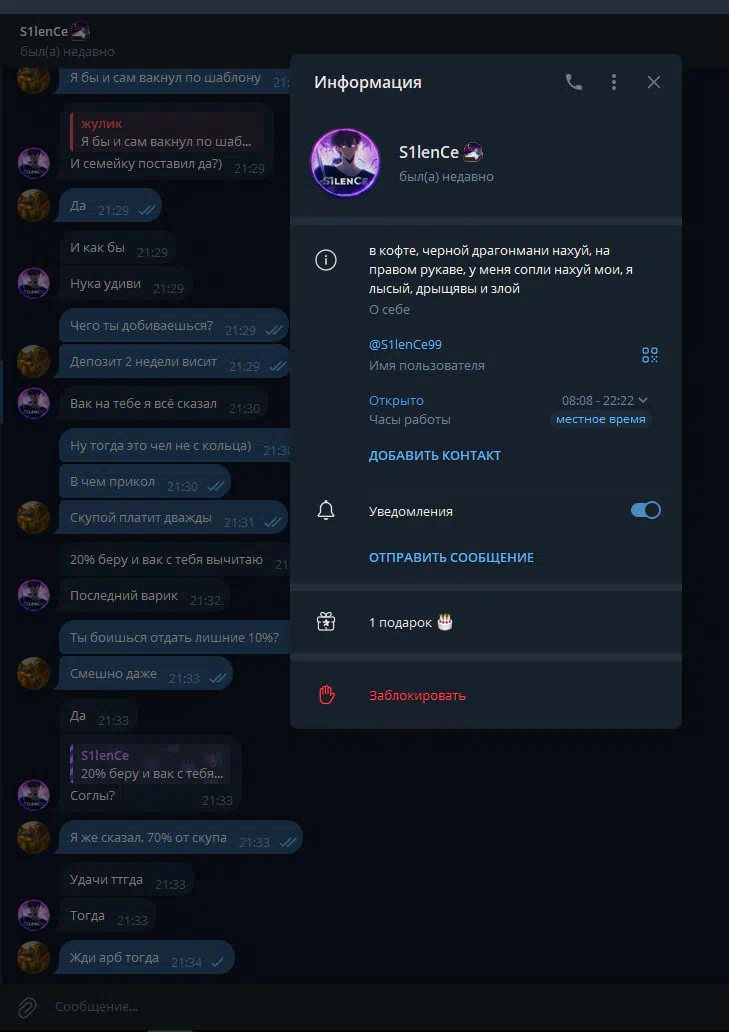
Task: Open the large S1lenCe profile avatar
Action: point(345,163)
